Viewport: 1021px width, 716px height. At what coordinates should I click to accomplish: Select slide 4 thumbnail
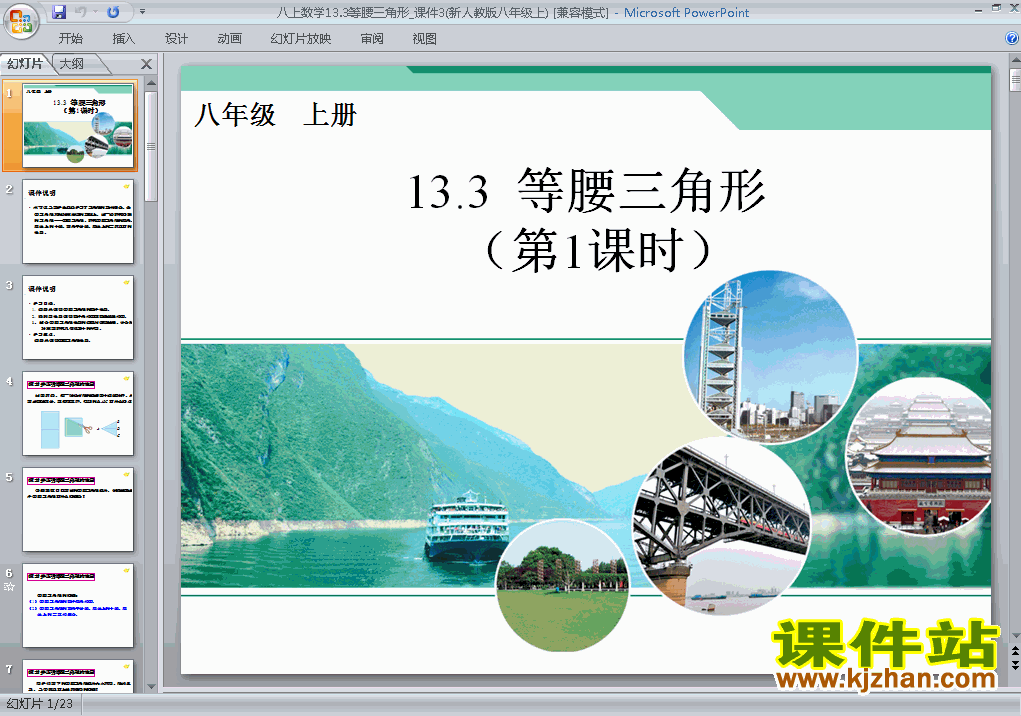click(x=78, y=414)
